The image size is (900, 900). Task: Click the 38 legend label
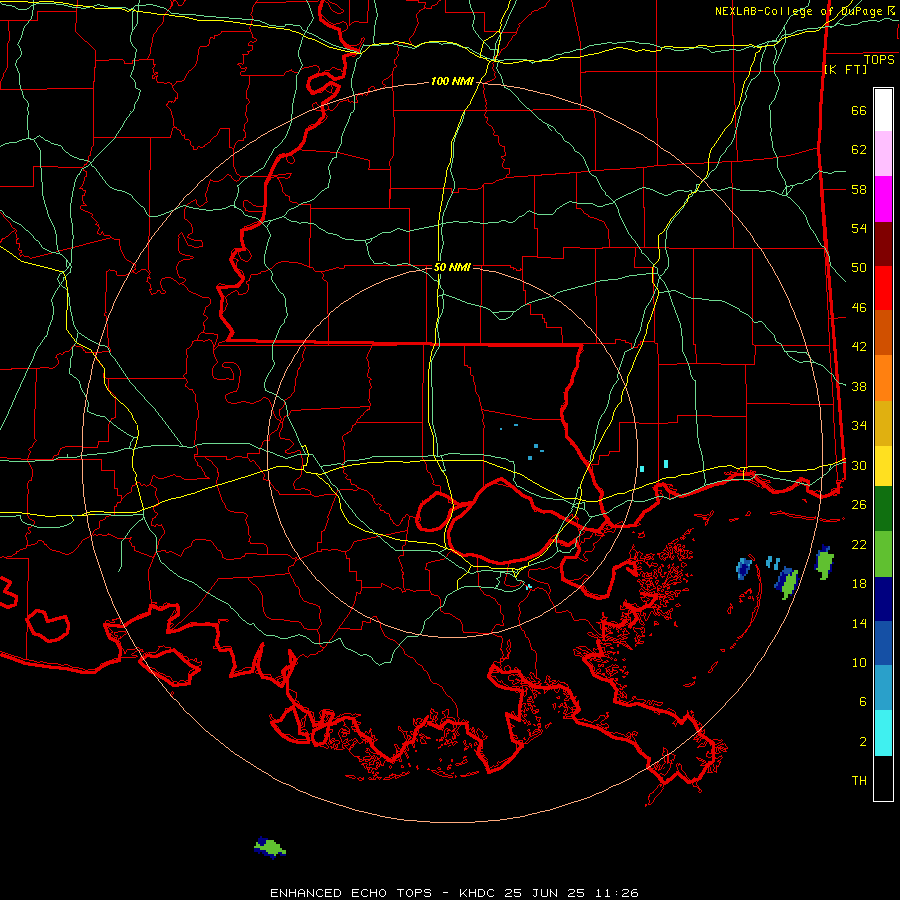click(x=859, y=386)
